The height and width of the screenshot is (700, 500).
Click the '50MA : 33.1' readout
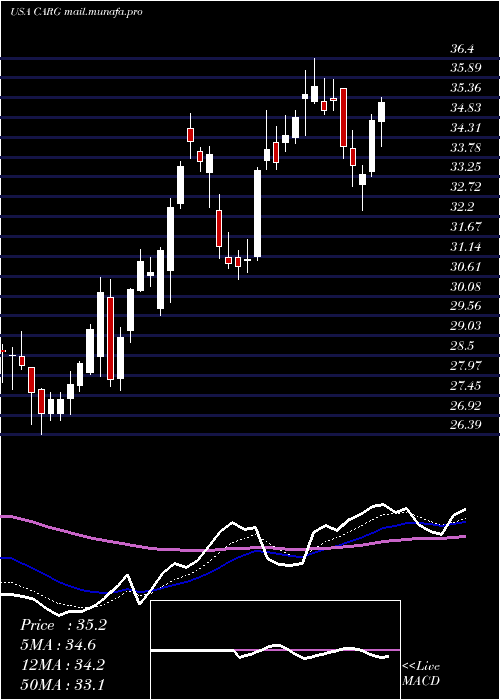pyautogui.click(x=62, y=684)
